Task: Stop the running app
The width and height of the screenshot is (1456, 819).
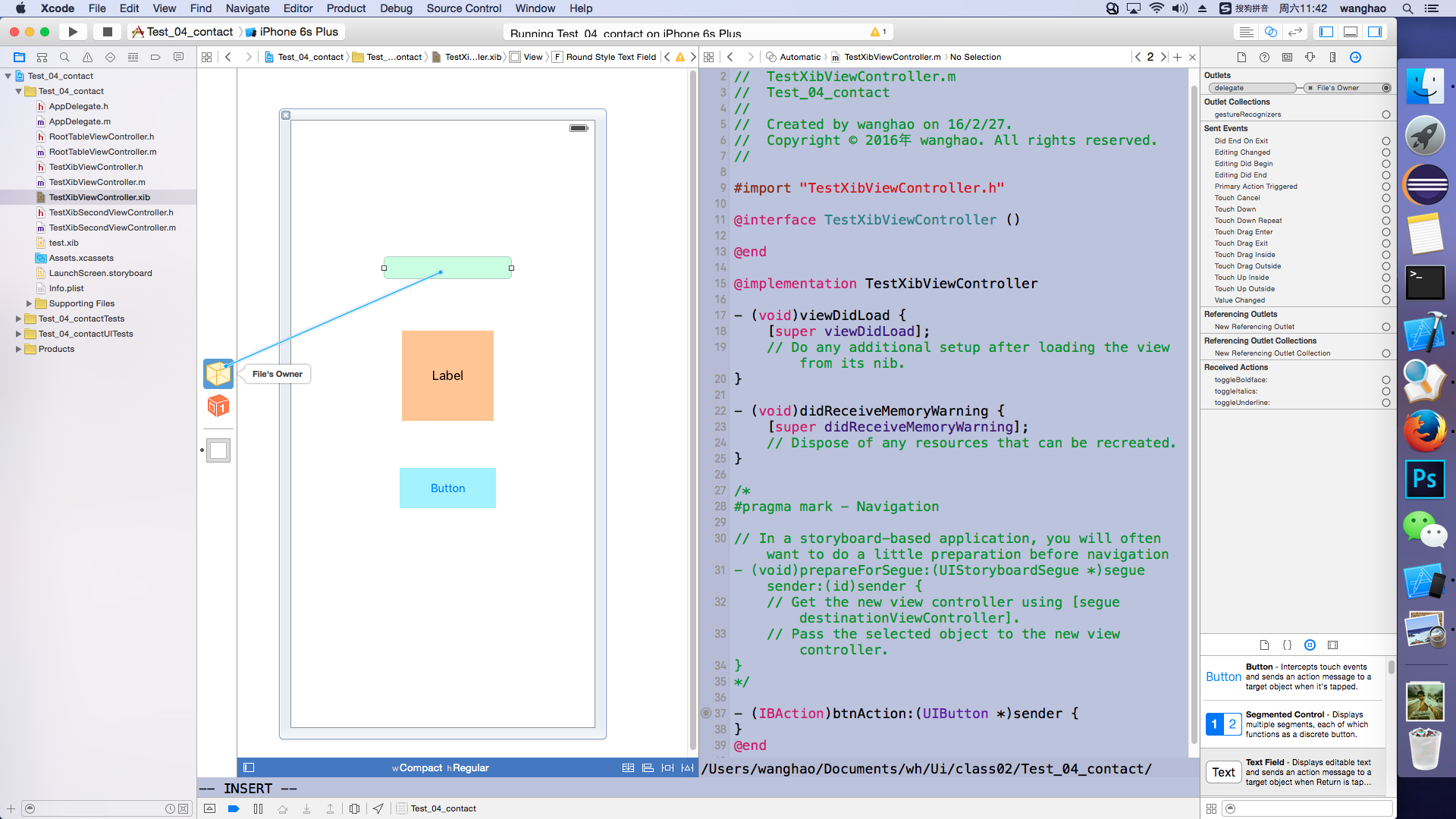Action: [108, 32]
